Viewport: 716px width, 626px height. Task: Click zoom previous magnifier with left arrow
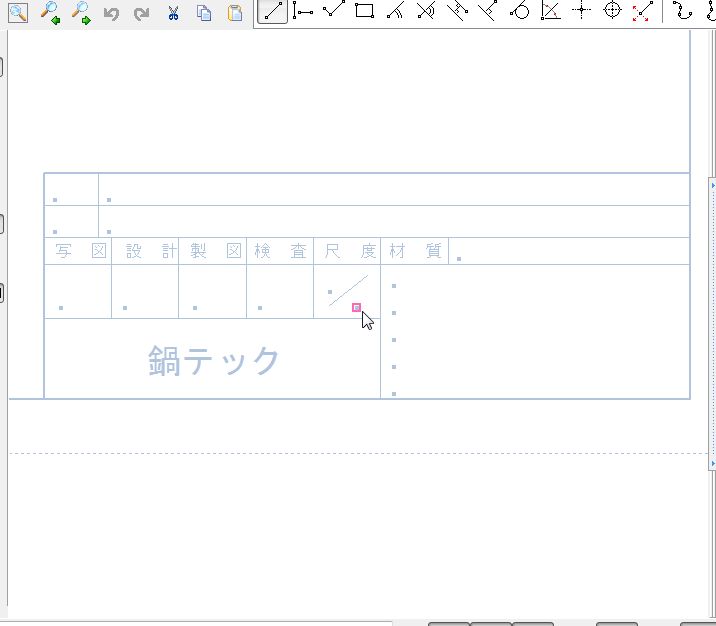pyautogui.click(x=49, y=13)
